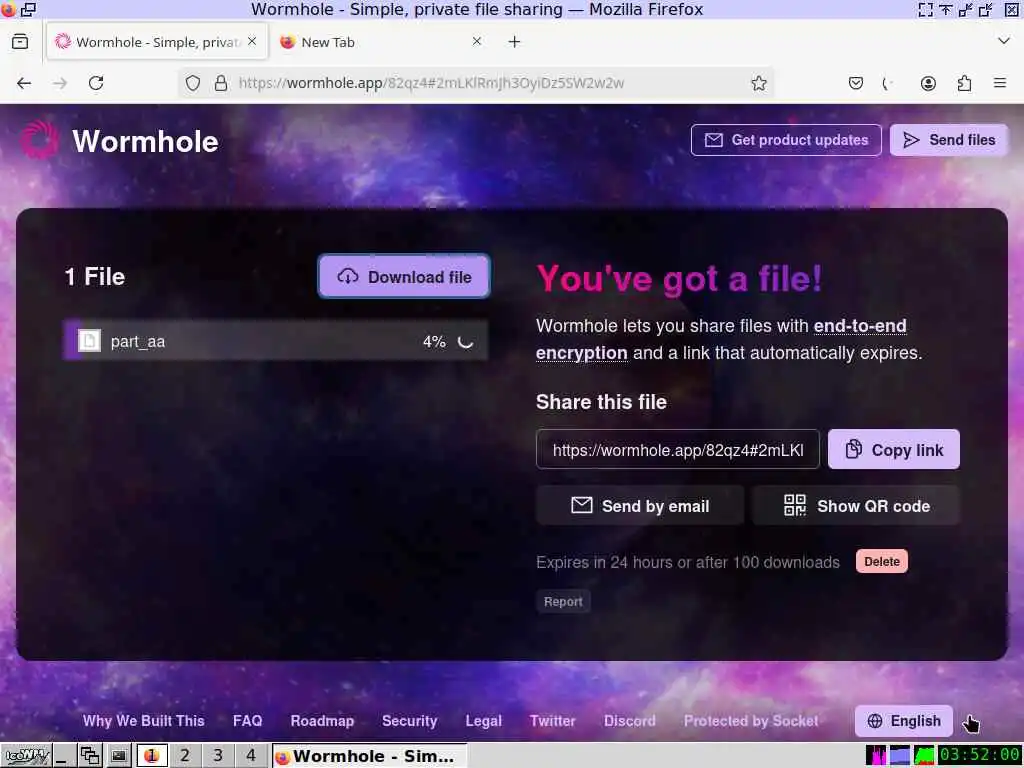Click the Report button
The image size is (1024, 768).
coord(563,601)
